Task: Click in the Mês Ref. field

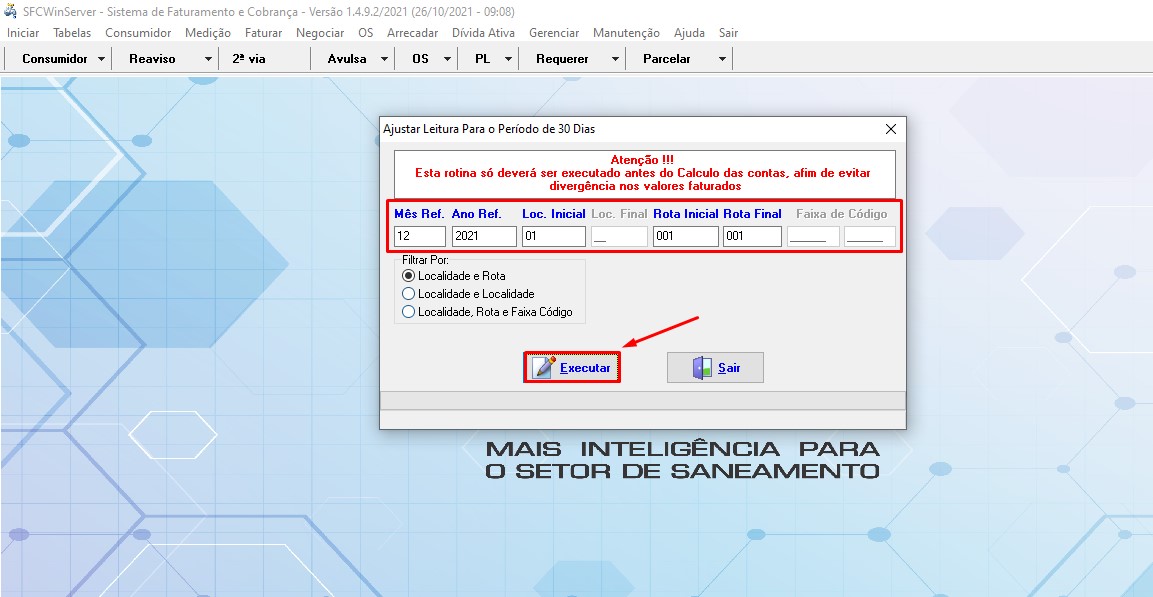Action: coord(419,237)
